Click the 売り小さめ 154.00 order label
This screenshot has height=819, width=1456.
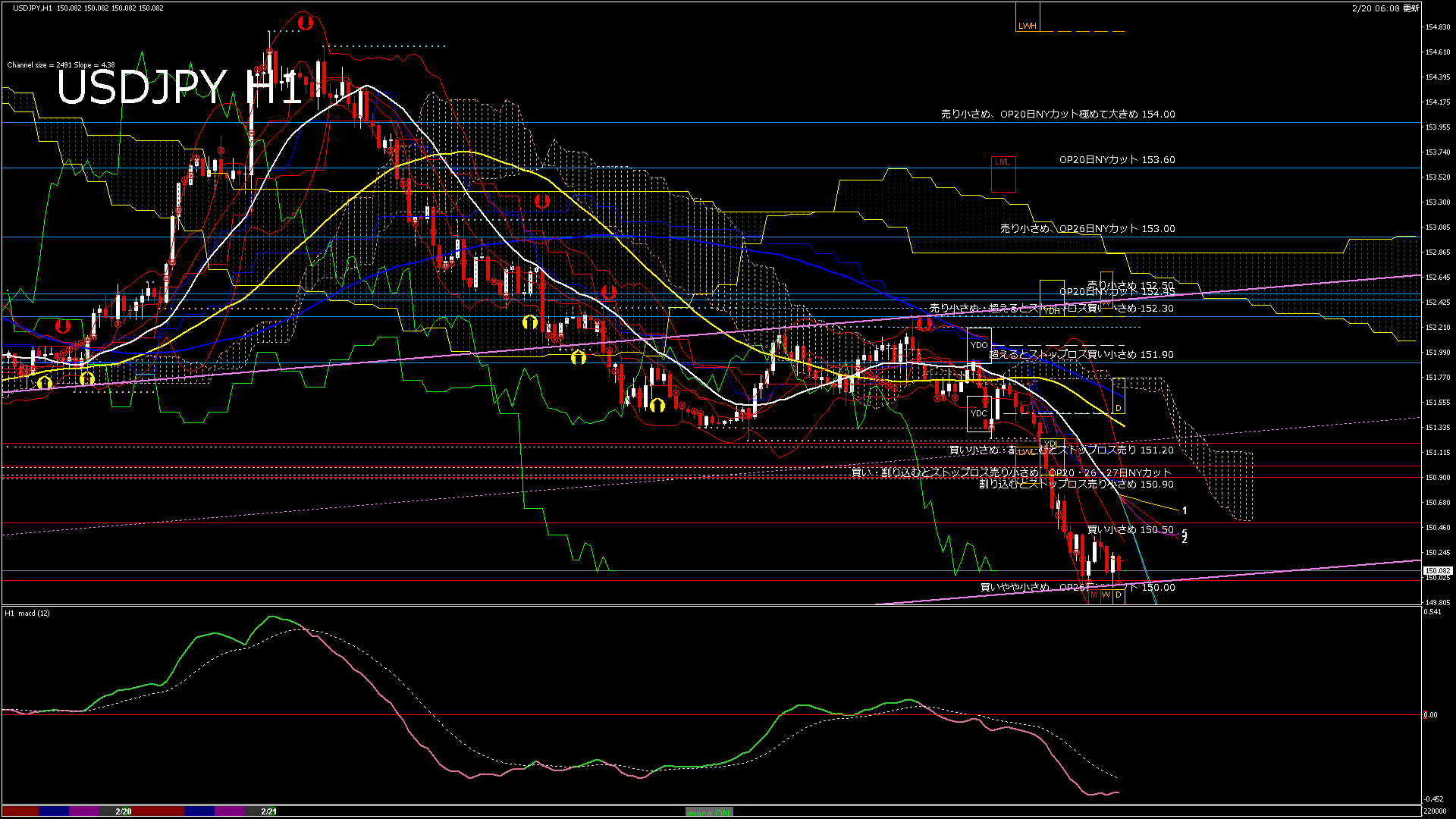point(1058,115)
